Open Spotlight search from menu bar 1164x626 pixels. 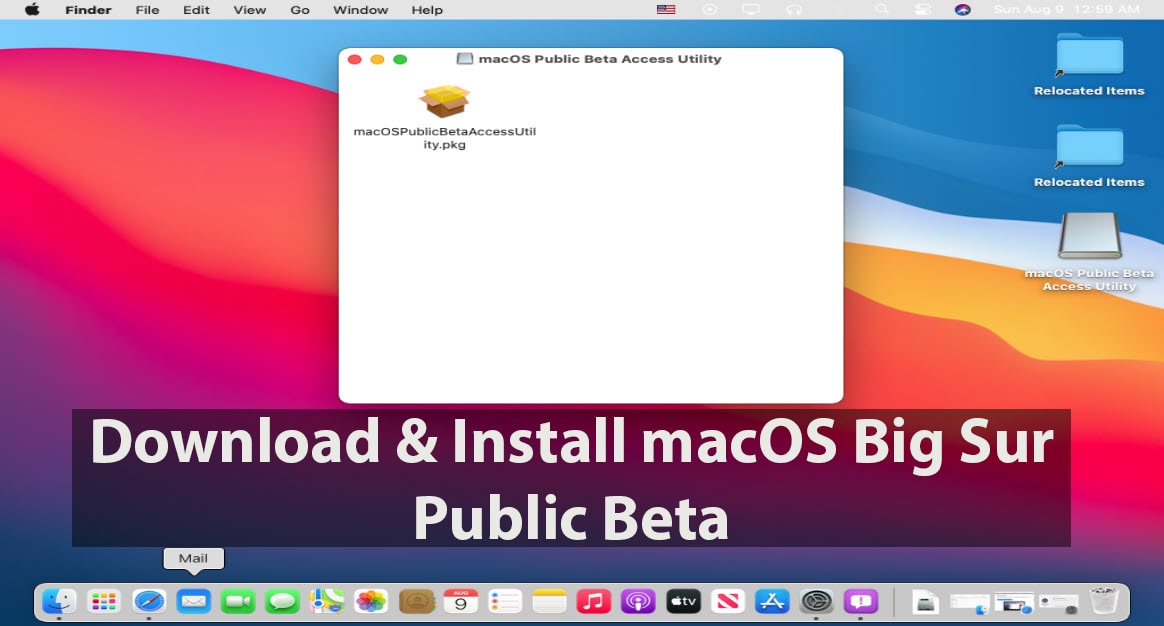click(x=881, y=9)
